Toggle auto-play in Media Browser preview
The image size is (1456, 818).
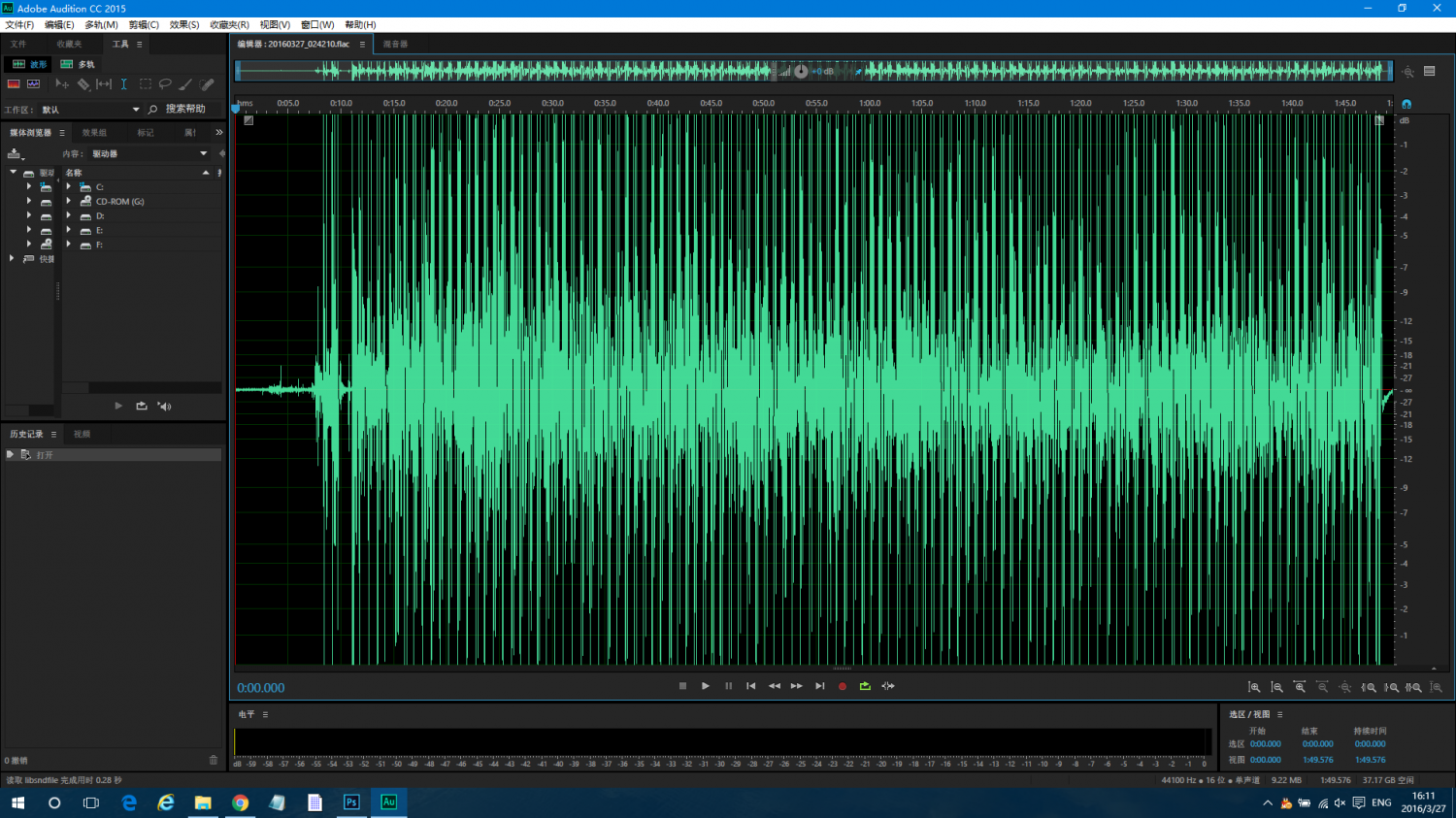point(164,407)
